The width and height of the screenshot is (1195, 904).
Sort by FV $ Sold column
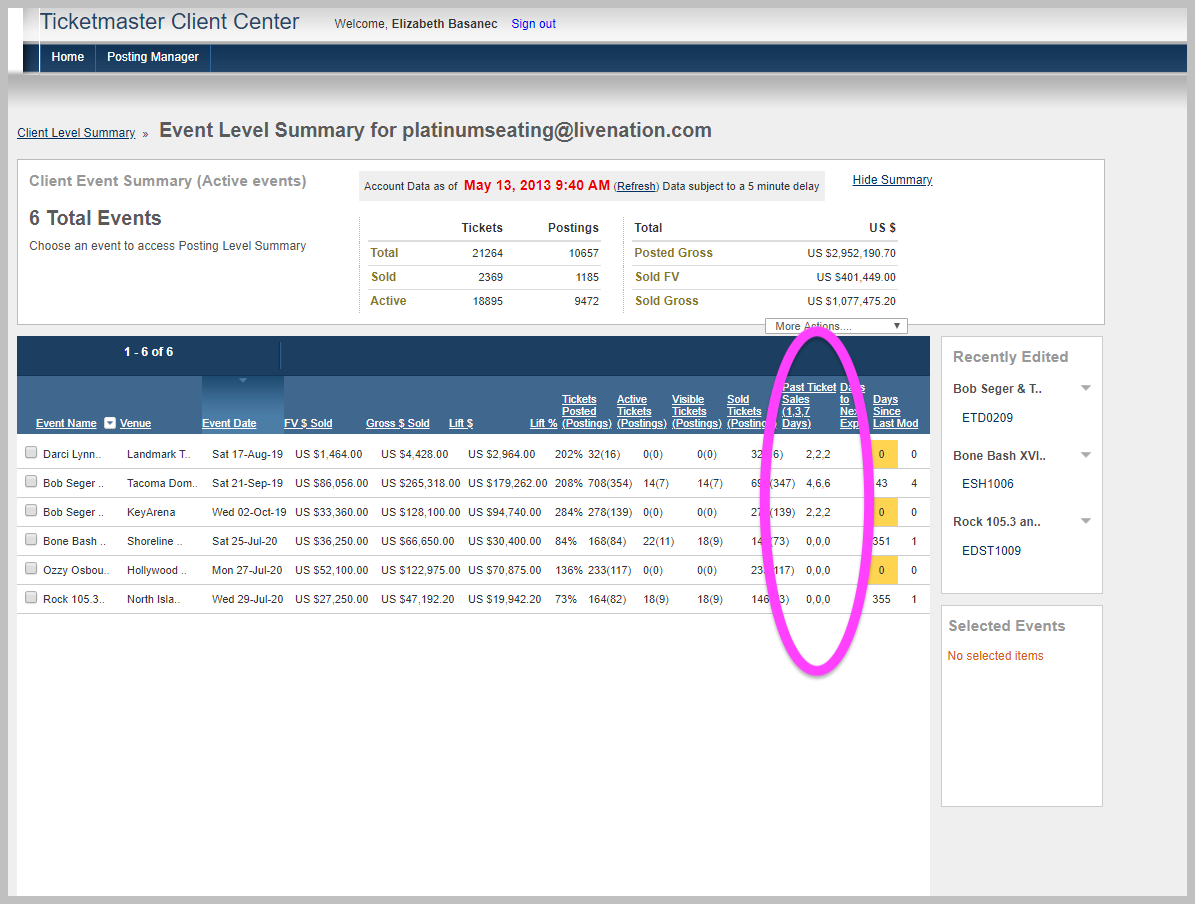pyautogui.click(x=309, y=424)
